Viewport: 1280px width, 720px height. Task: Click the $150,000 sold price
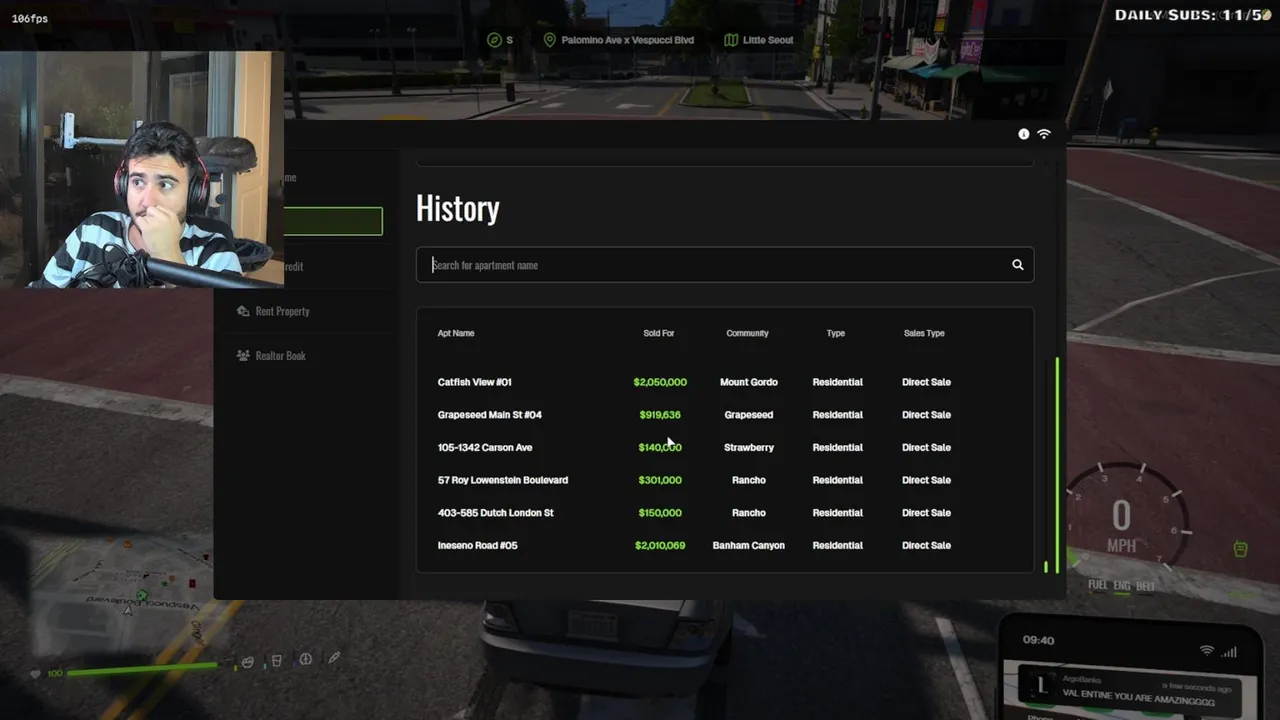click(x=660, y=513)
